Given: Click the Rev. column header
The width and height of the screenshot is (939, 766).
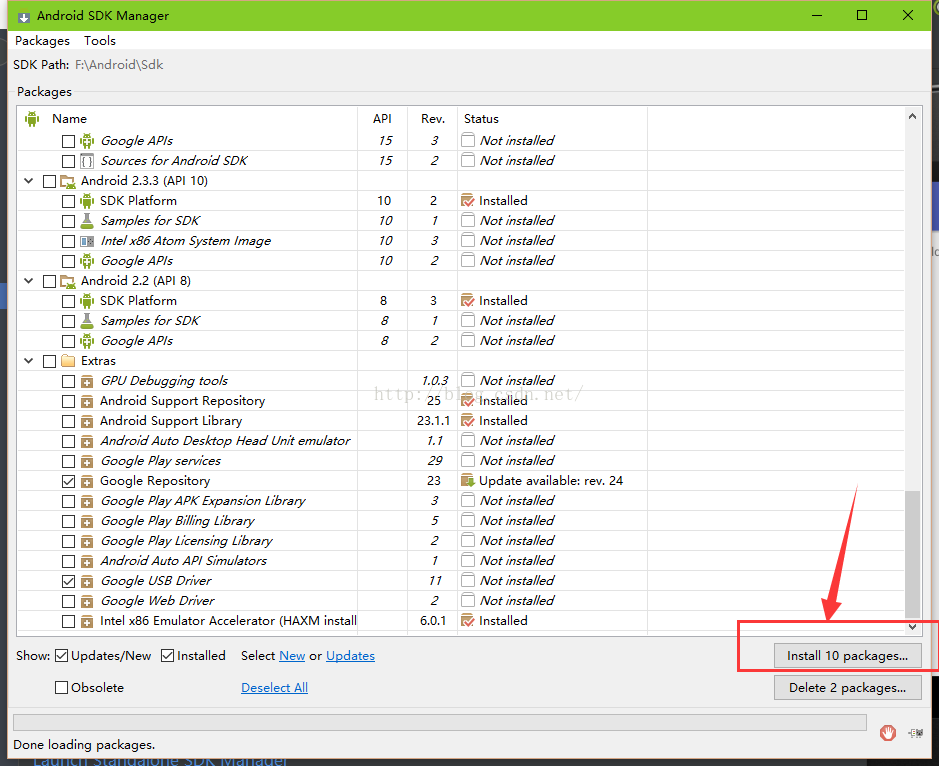Looking at the screenshot, I should click(x=432, y=119).
